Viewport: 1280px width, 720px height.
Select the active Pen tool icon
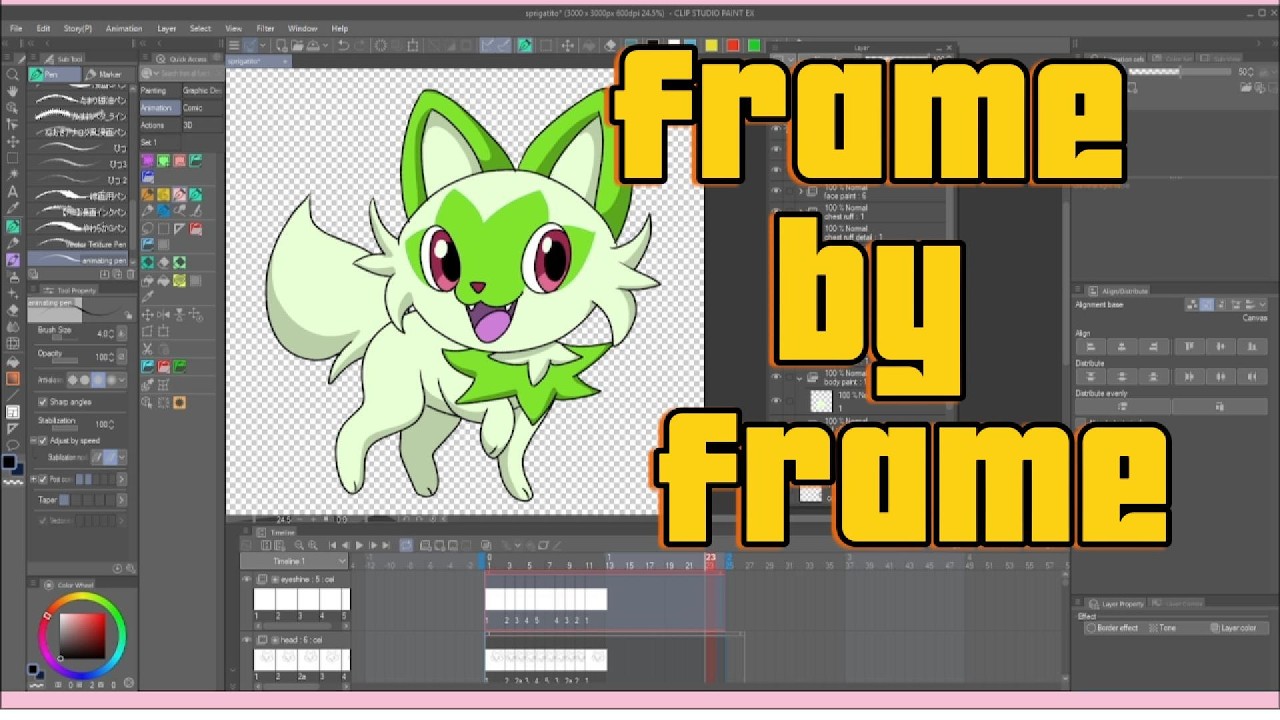(x=12, y=226)
